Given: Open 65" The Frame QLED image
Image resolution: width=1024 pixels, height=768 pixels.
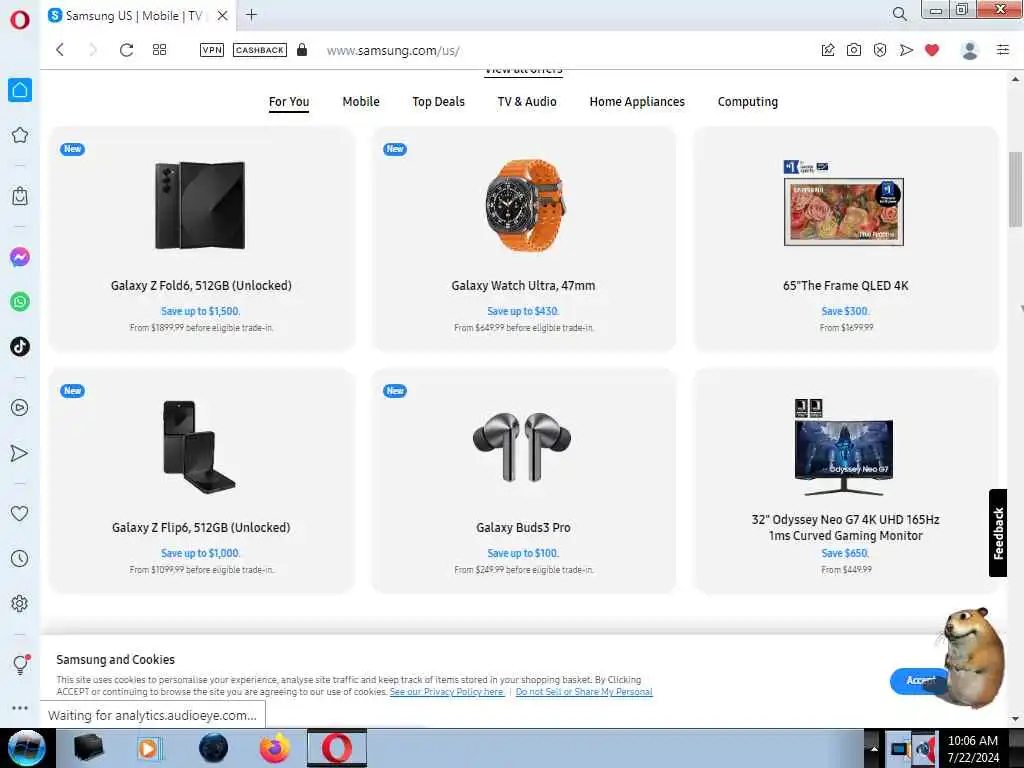Looking at the screenshot, I should point(844,204).
